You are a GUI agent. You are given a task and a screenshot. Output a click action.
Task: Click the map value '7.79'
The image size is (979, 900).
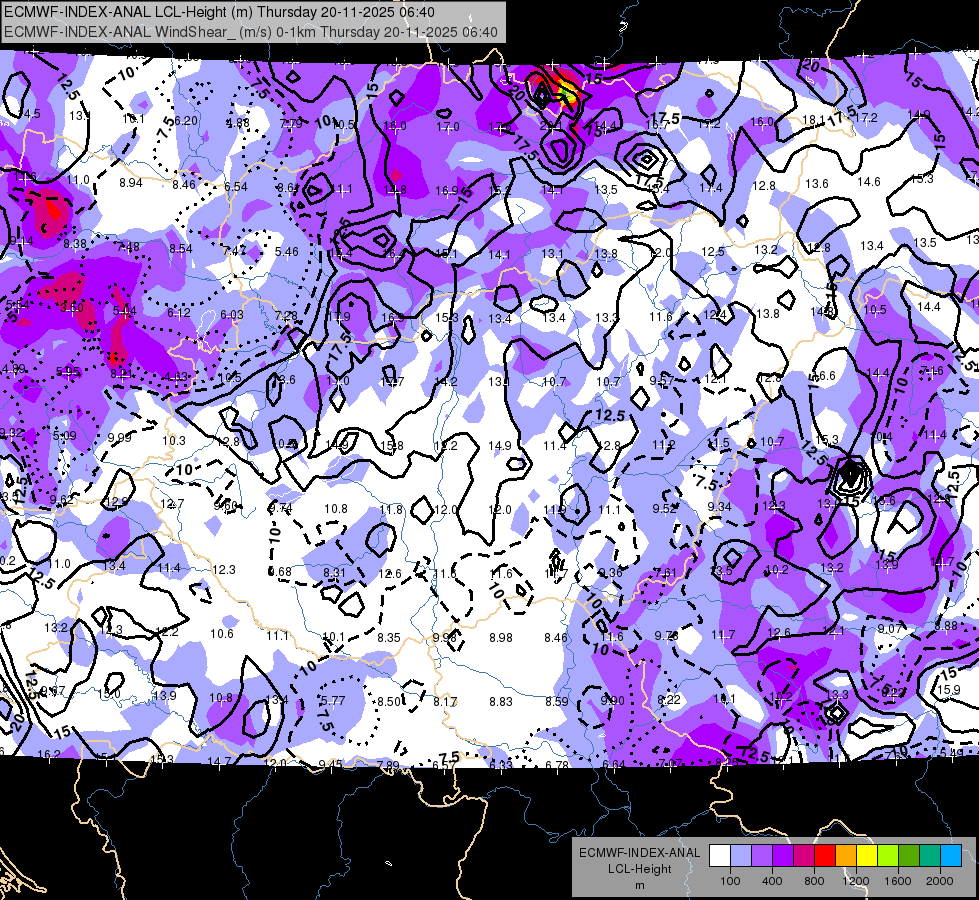[x=291, y=124]
